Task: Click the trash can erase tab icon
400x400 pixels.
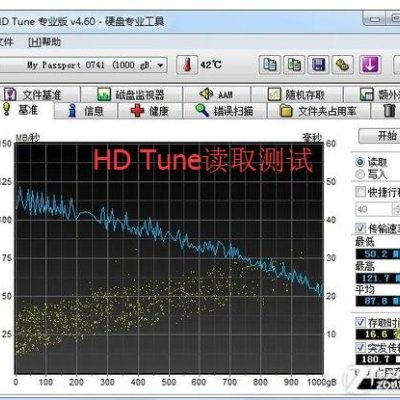Action: (389, 111)
